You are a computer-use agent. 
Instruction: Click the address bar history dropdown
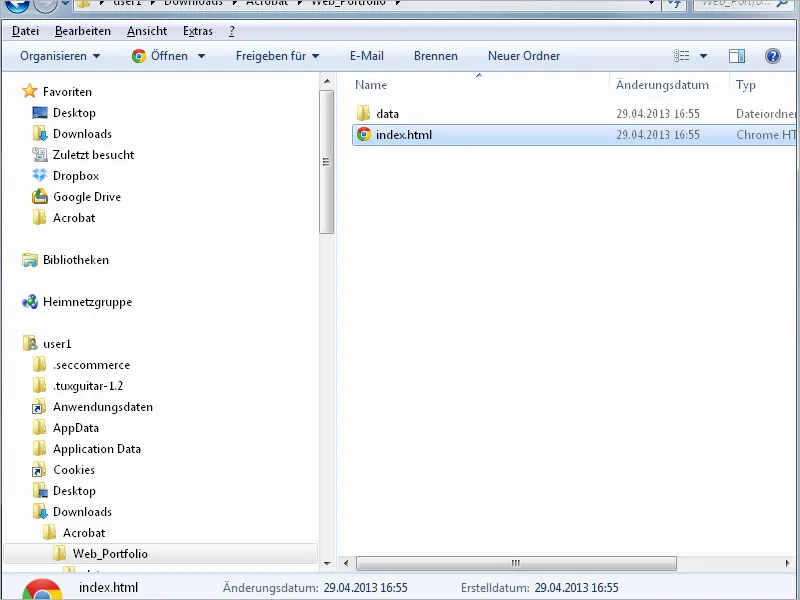coord(651,4)
